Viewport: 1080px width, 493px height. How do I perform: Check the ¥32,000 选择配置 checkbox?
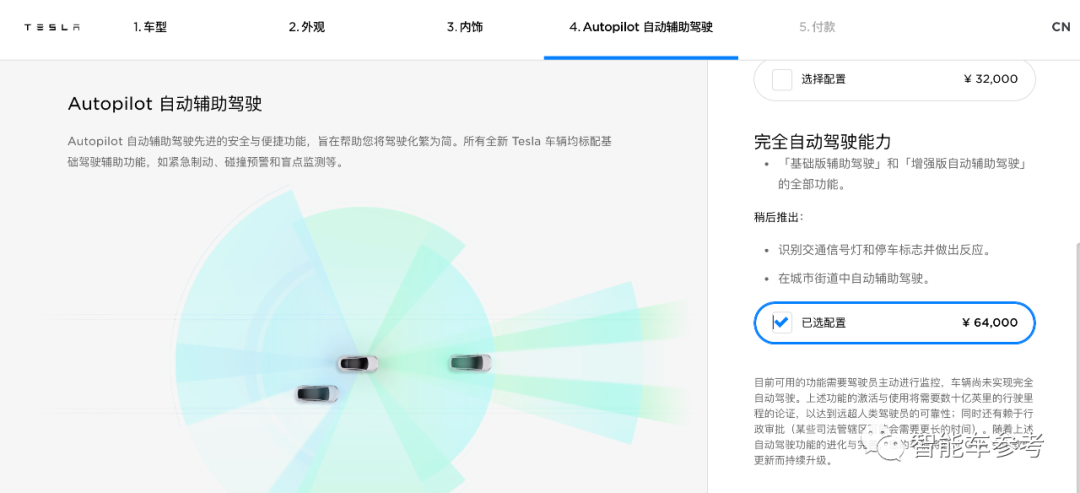pyautogui.click(x=782, y=79)
